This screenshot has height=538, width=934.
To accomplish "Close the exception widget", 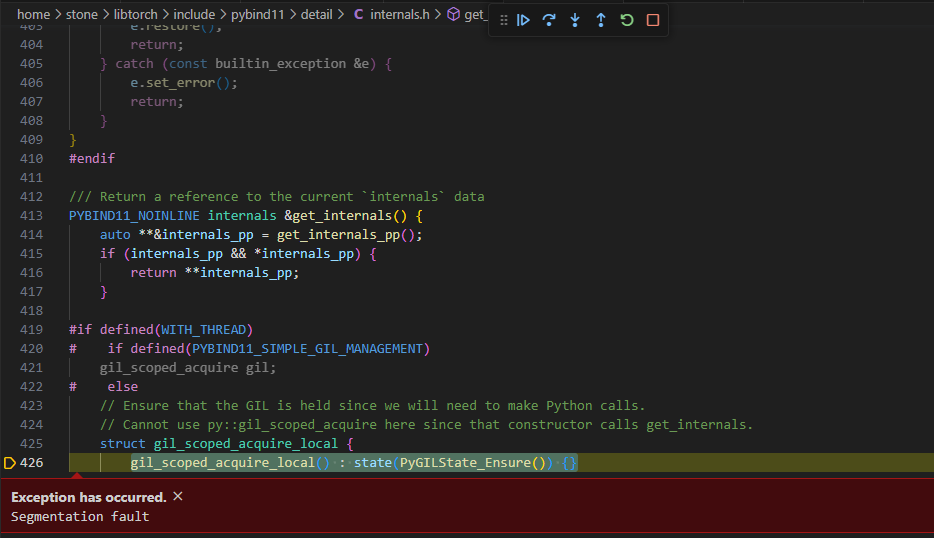I will click(x=178, y=496).
